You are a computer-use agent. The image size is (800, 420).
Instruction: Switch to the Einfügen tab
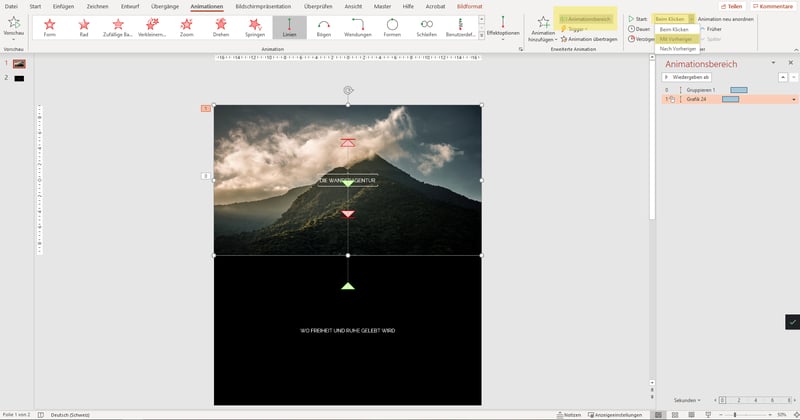[63, 6]
